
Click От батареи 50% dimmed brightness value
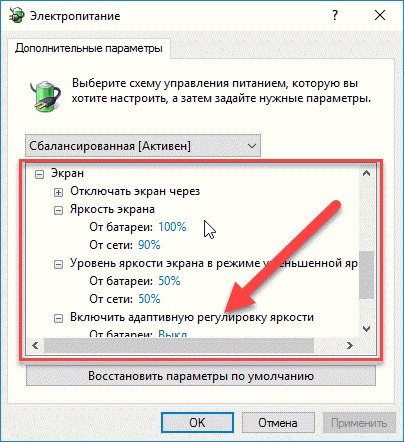[x=169, y=281]
